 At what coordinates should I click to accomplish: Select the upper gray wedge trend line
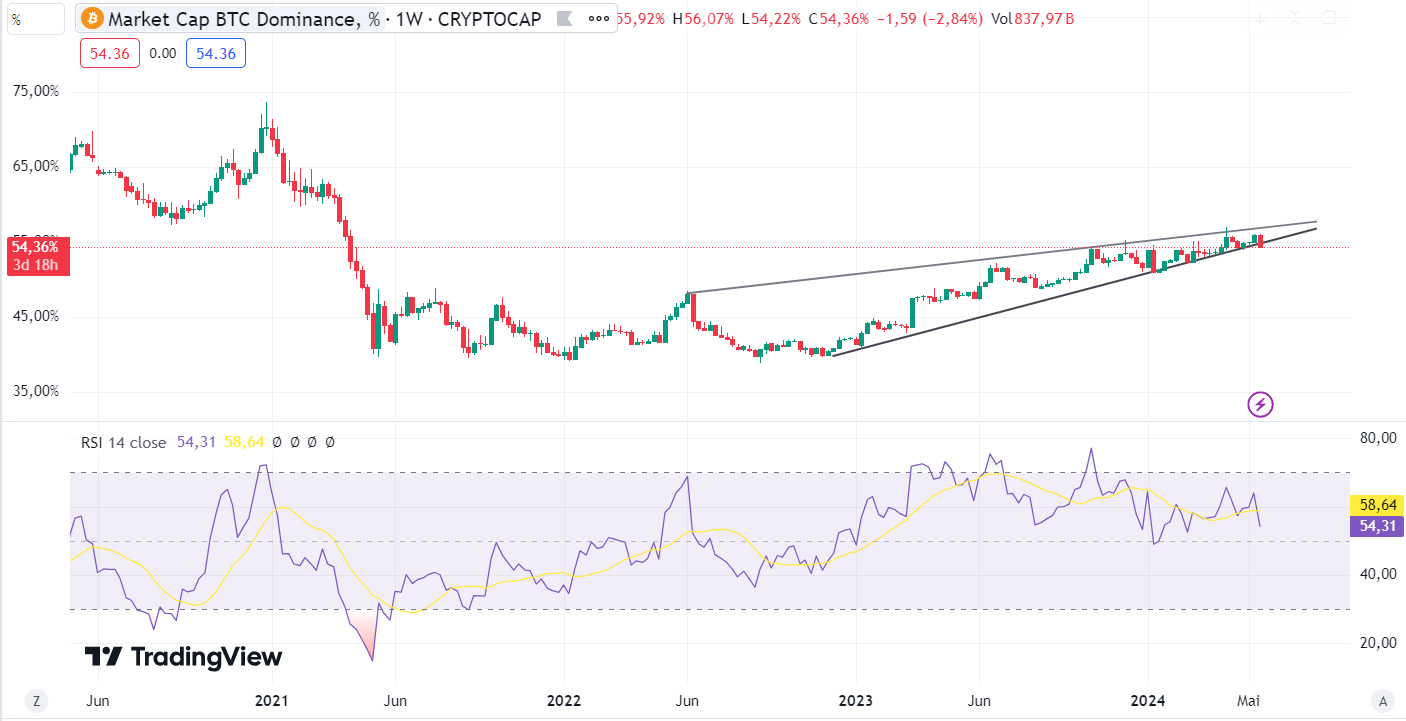click(x=1000, y=257)
